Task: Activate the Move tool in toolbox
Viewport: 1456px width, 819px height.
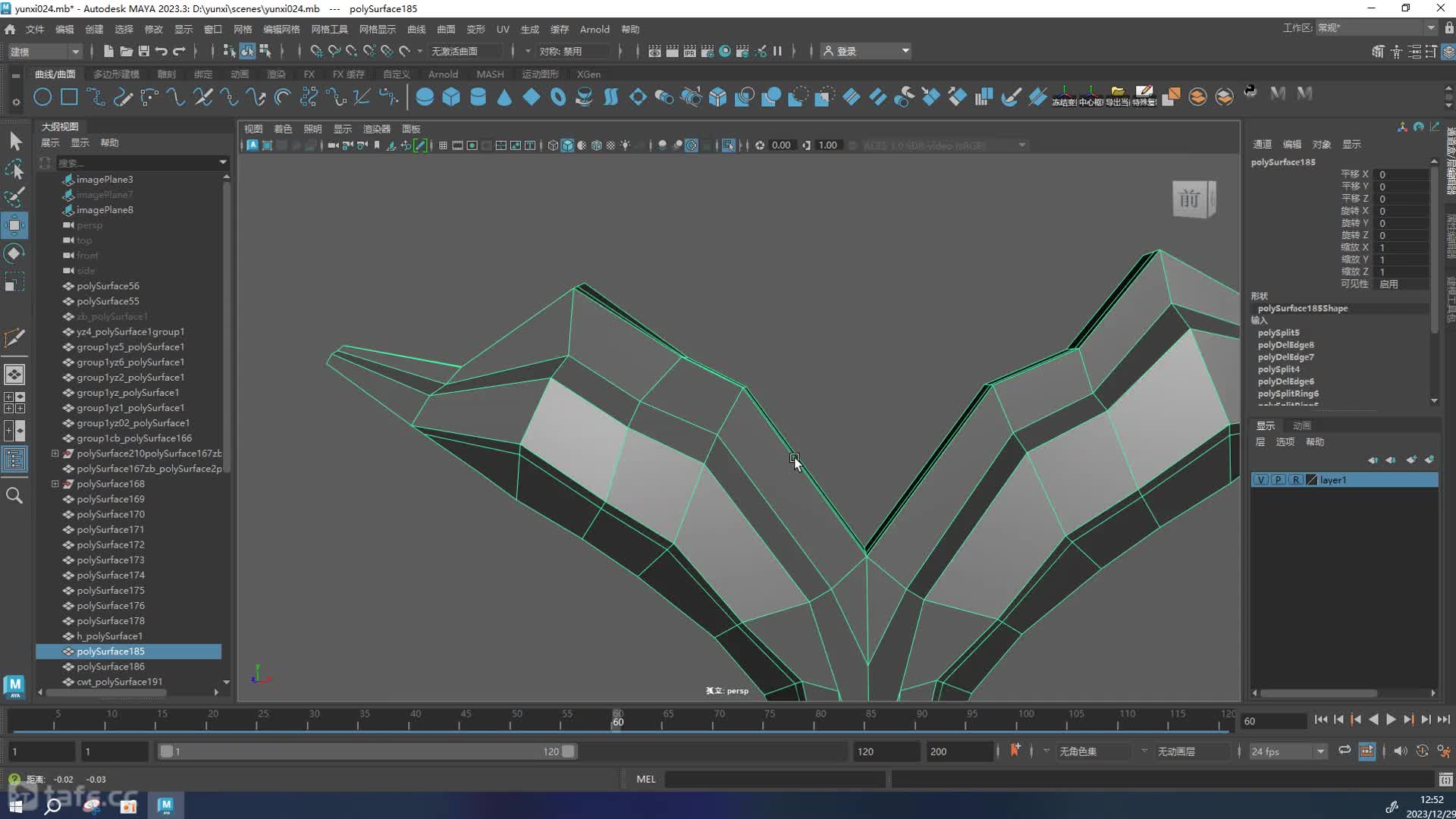Action: coord(14,225)
